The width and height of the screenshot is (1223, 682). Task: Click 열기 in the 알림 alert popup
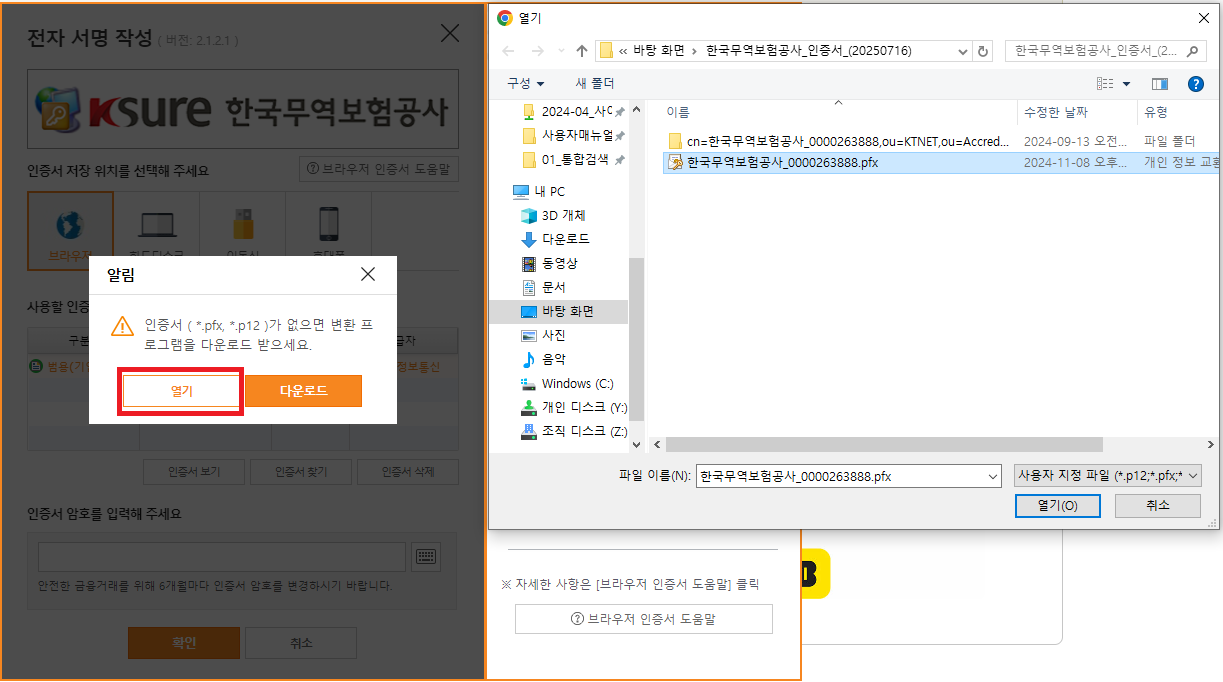point(181,391)
